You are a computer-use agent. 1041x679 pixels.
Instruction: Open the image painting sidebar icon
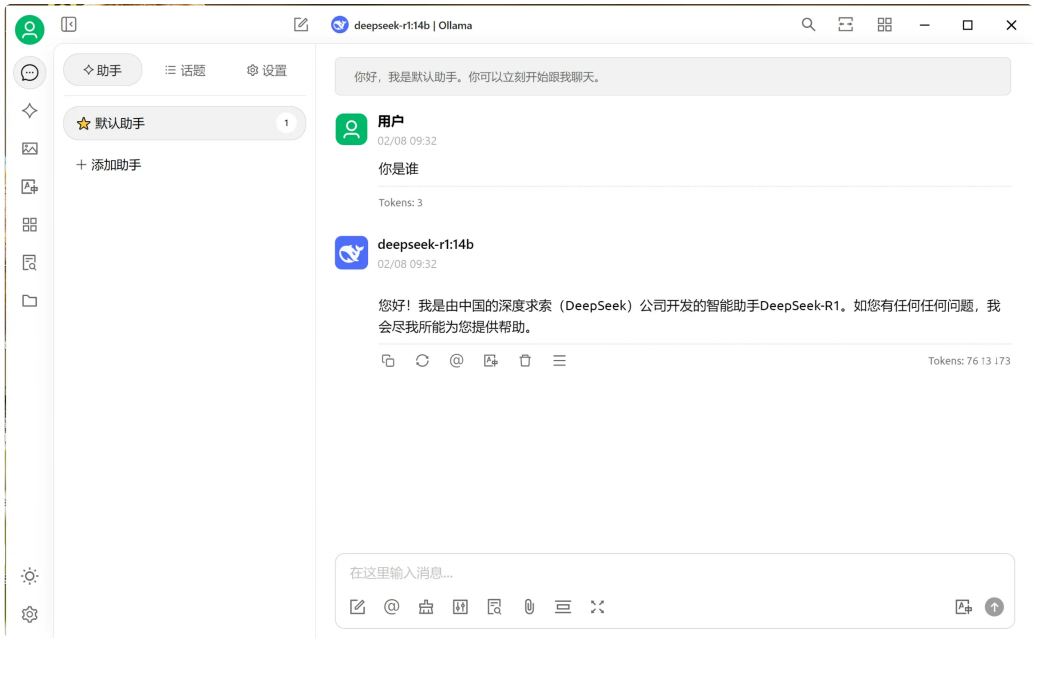(x=29, y=149)
